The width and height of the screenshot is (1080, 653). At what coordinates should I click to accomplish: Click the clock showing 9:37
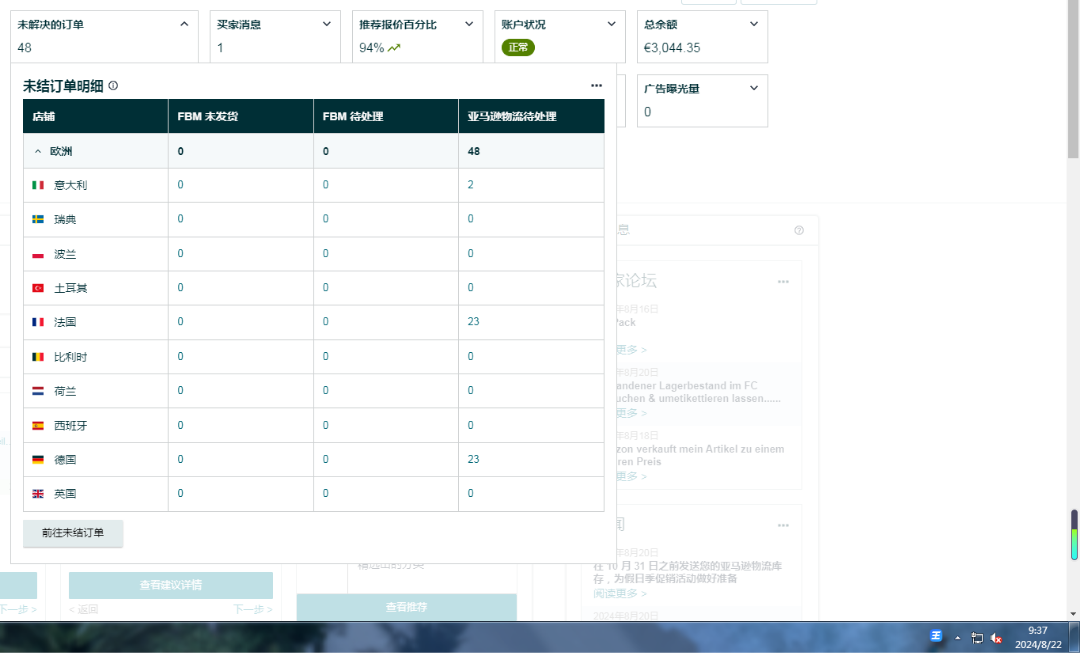[1038, 630]
